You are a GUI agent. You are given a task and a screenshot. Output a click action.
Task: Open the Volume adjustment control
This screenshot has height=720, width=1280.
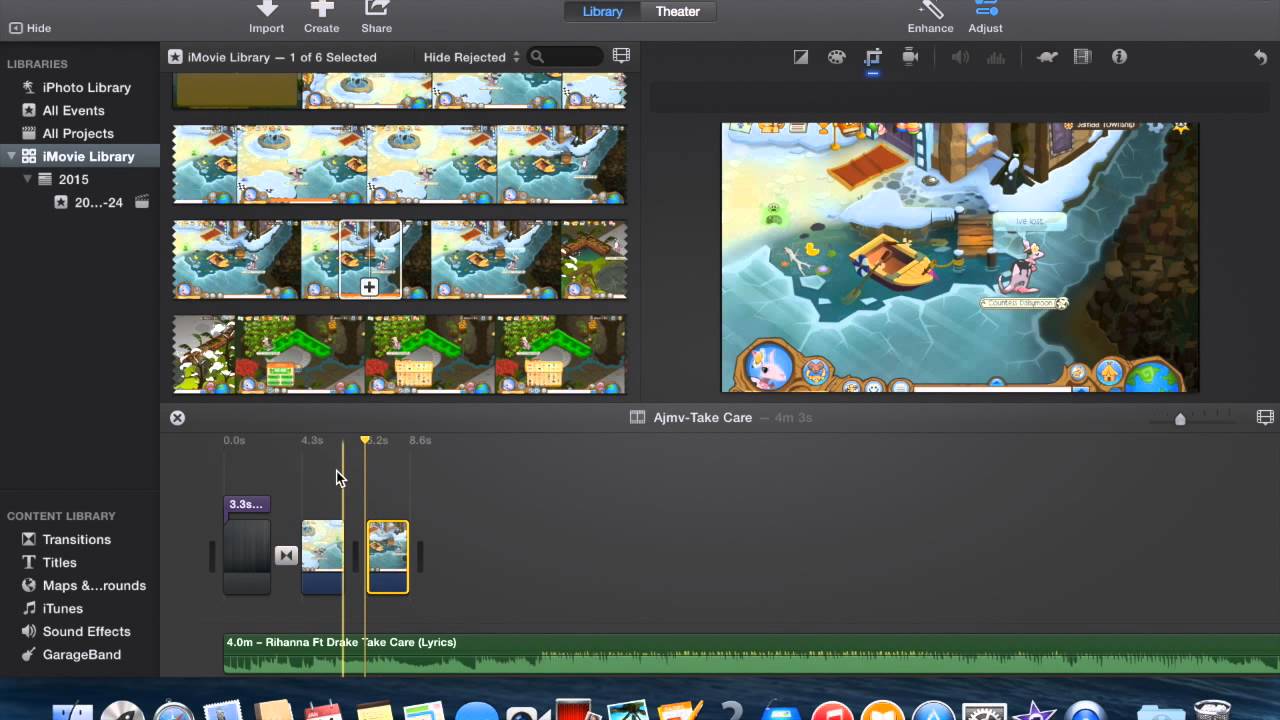point(959,57)
